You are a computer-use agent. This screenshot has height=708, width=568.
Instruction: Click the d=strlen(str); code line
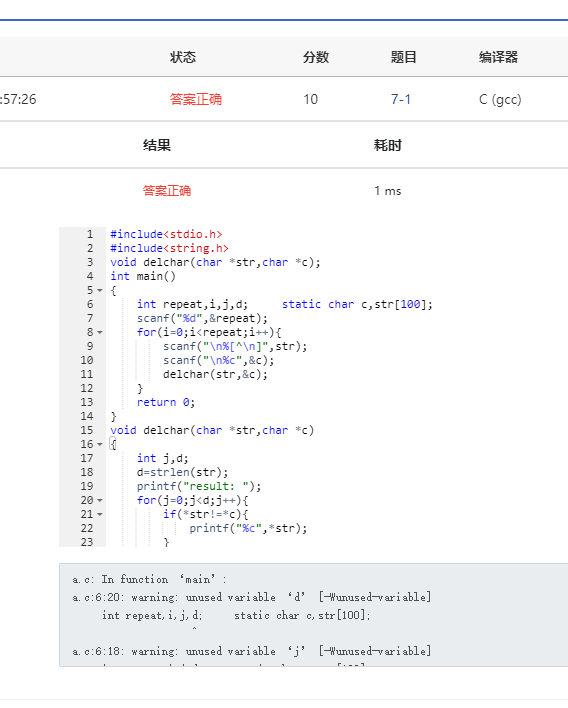click(182, 472)
